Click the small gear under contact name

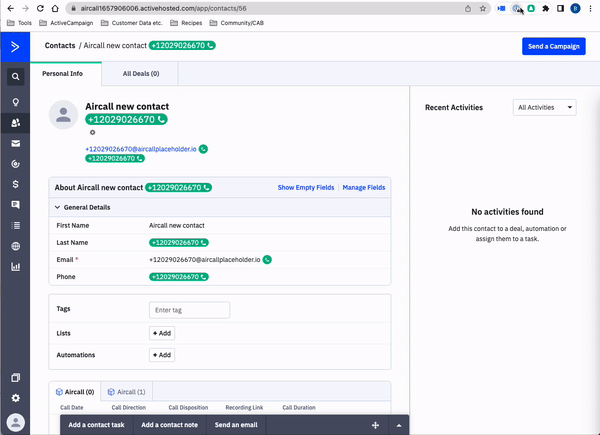(x=92, y=132)
